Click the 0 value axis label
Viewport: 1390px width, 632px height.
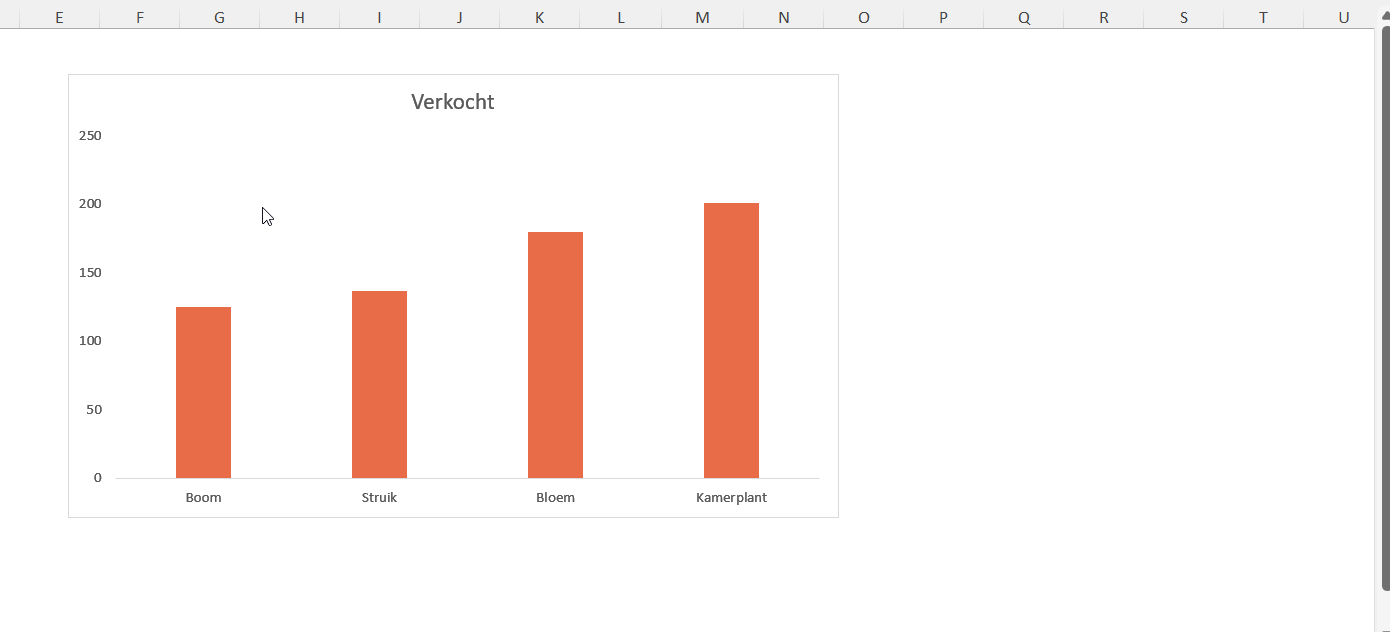click(98, 478)
